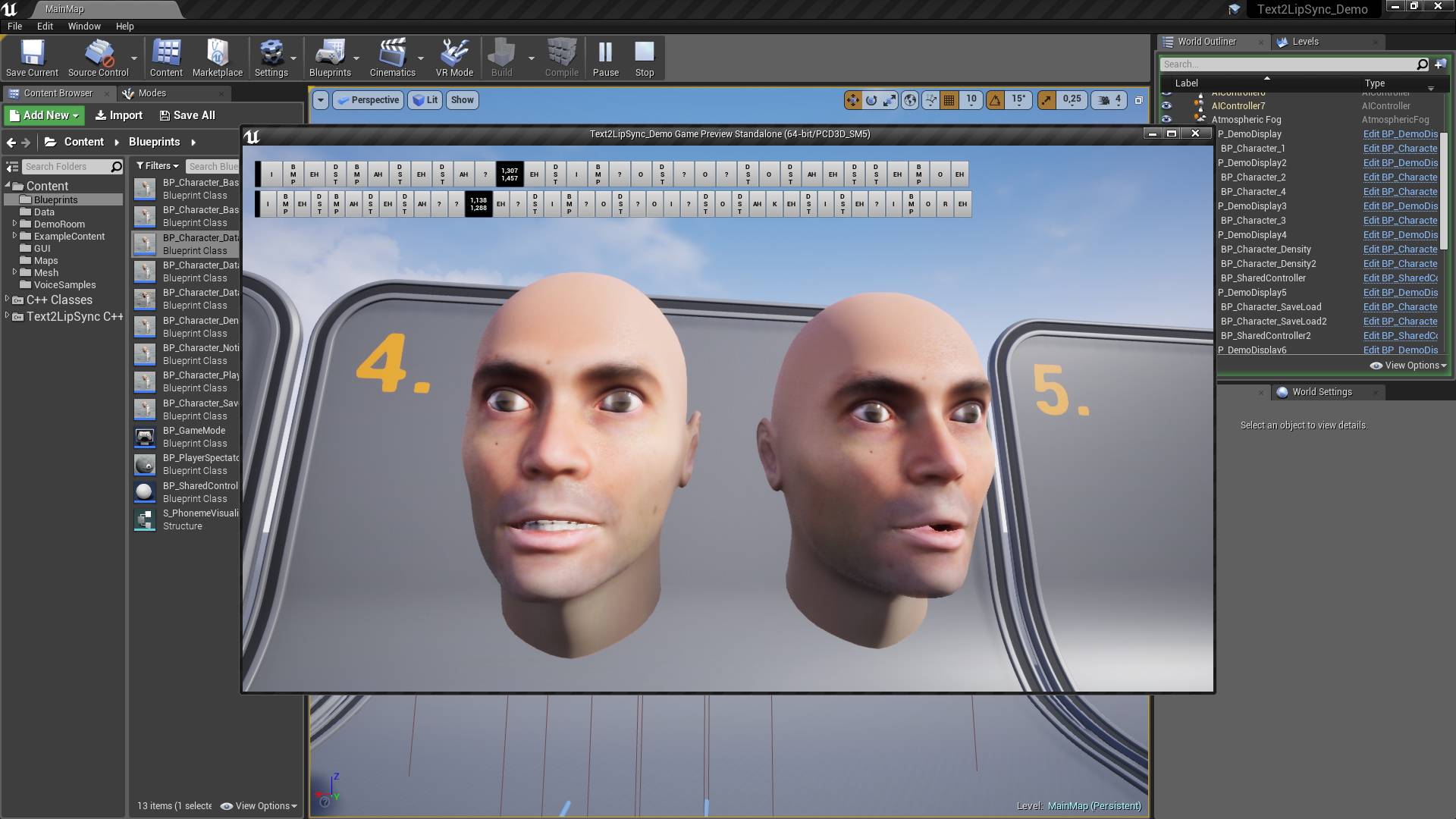Click the World Outliner vertical scrollbar
Image resolution: width=1456 pixels, height=819 pixels.
click(x=1444, y=190)
